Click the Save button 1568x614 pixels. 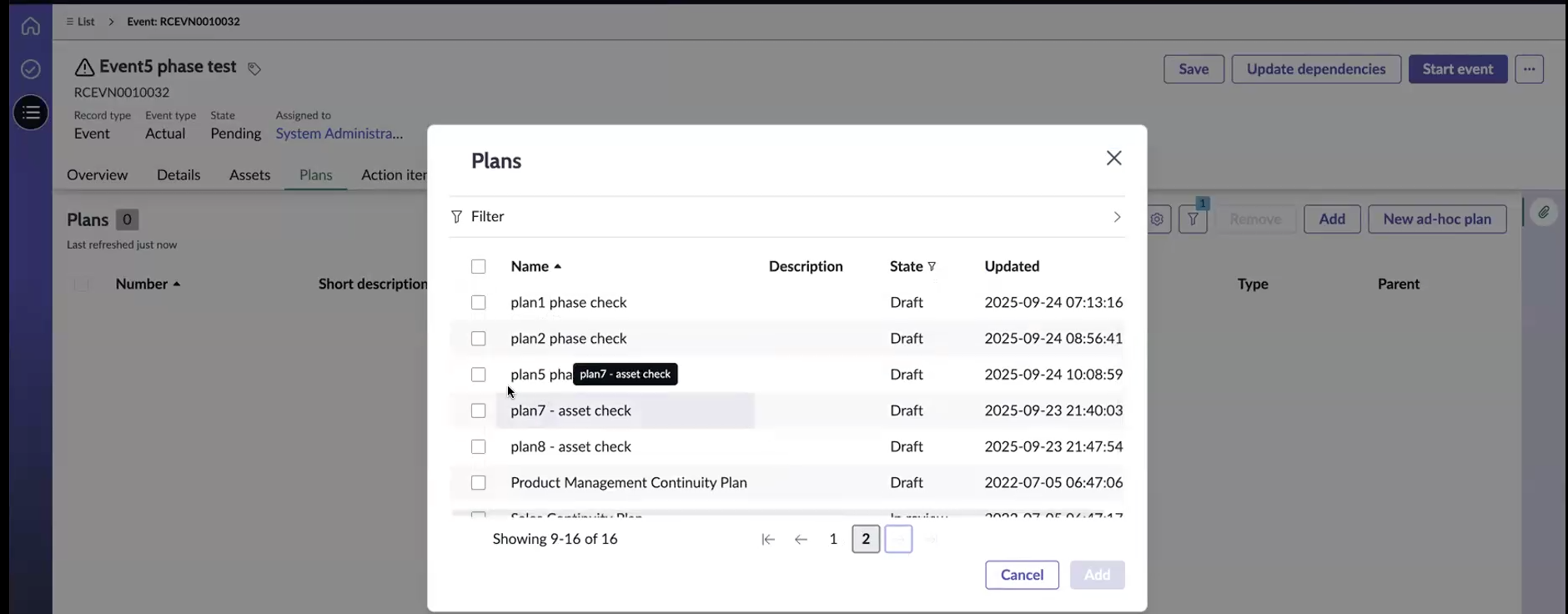[x=1194, y=69]
